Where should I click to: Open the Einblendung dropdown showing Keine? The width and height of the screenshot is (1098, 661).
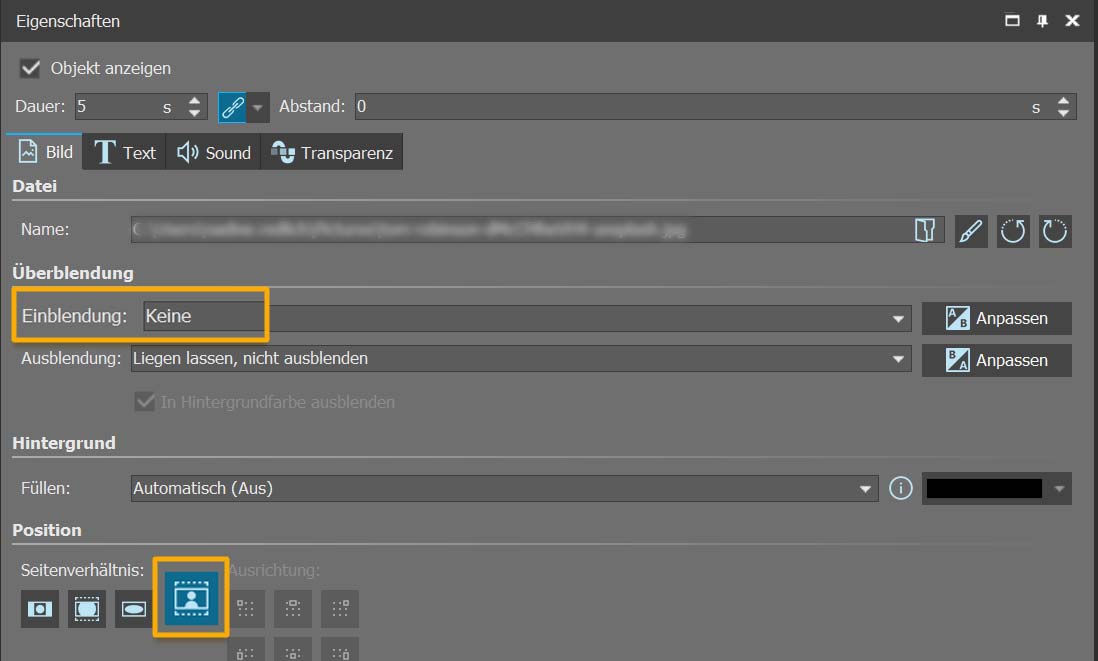click(520, 318)
